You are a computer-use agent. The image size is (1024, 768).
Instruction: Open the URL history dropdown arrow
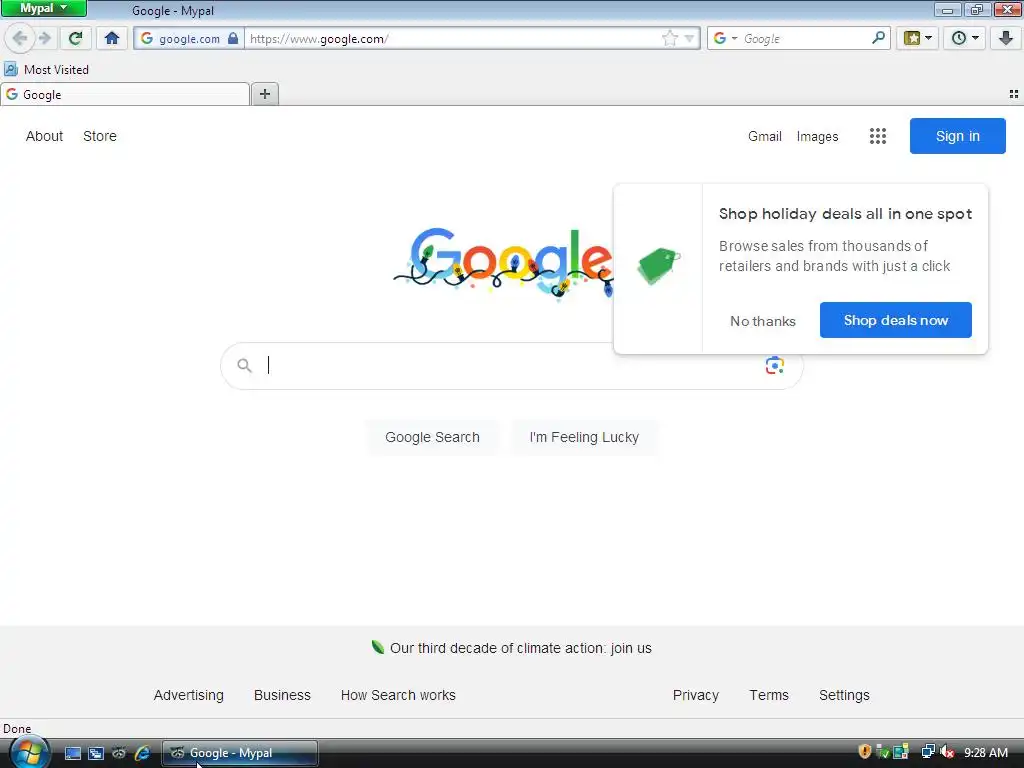pos(689,39)
